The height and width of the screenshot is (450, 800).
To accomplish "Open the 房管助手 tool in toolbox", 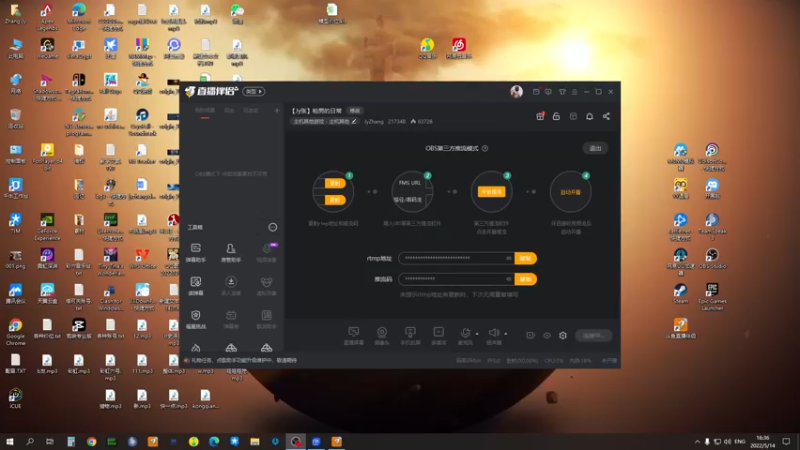I will point(231,253).
